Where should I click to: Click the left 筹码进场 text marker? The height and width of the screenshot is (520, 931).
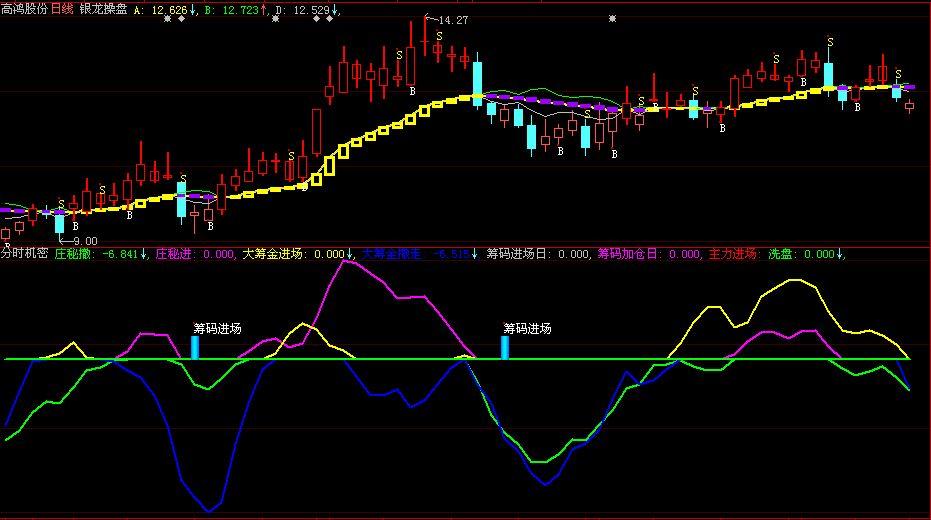[217, 328]
